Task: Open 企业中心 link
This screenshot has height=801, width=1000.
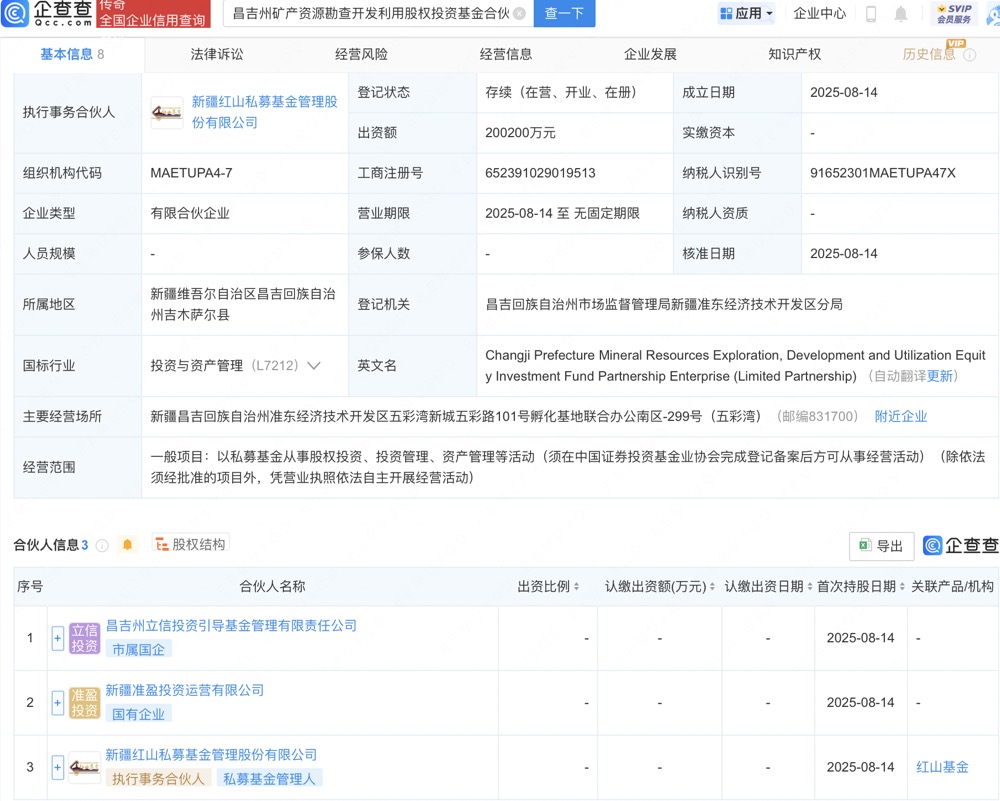Action: 820,13
